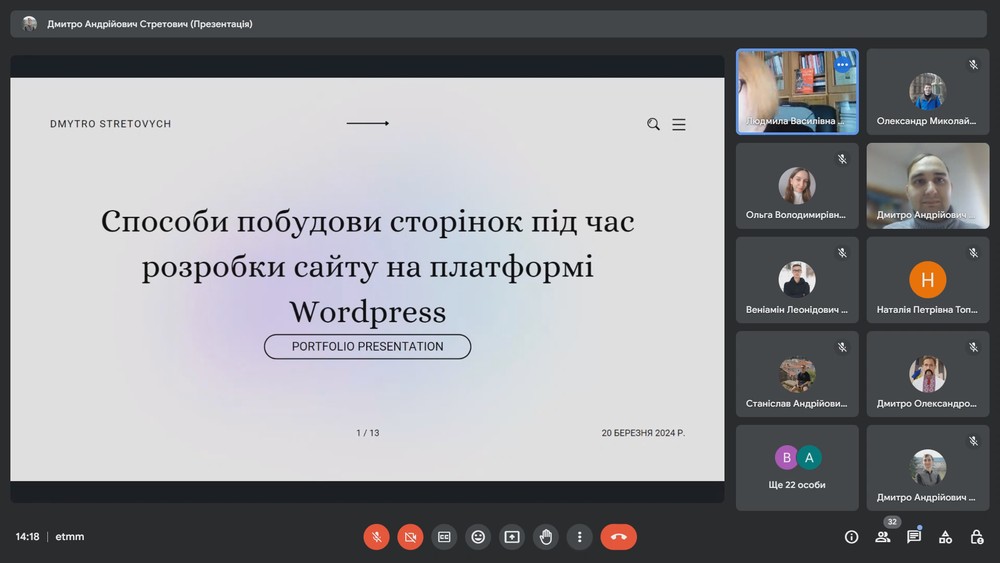1000x563 pixels.
Task: Click the arrow graphic on slide header
Action: pyautogui.click(x=367, y=123)
